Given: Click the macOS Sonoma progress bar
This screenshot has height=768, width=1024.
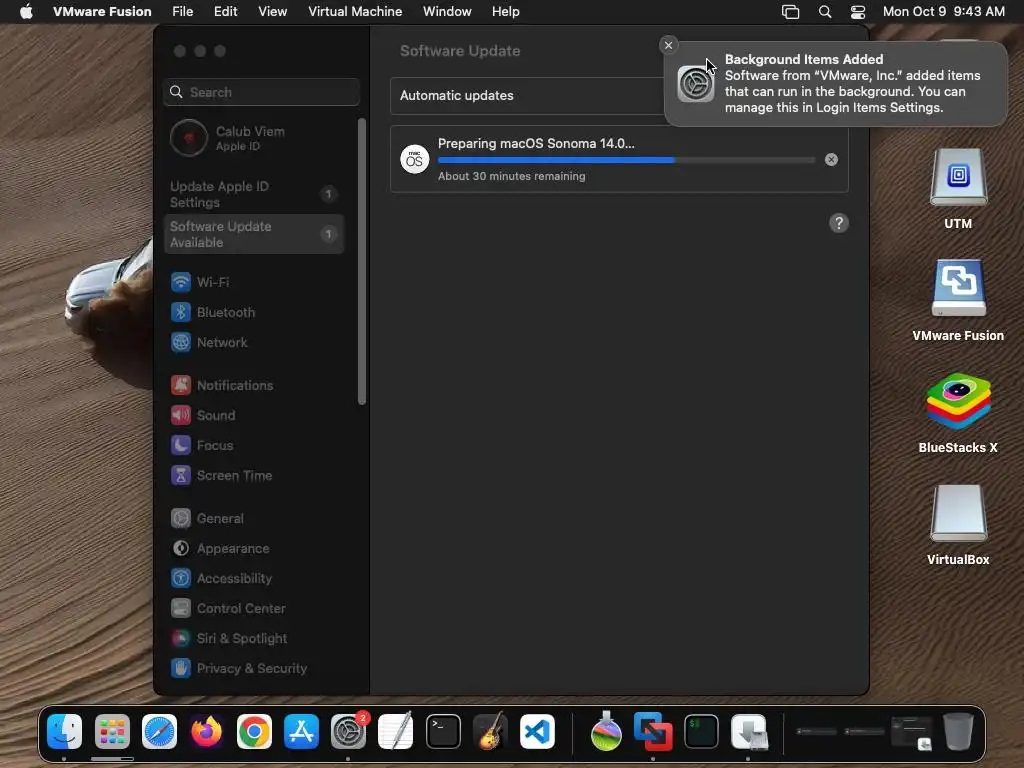Looking at the screenshot, I should coord(626,160).
